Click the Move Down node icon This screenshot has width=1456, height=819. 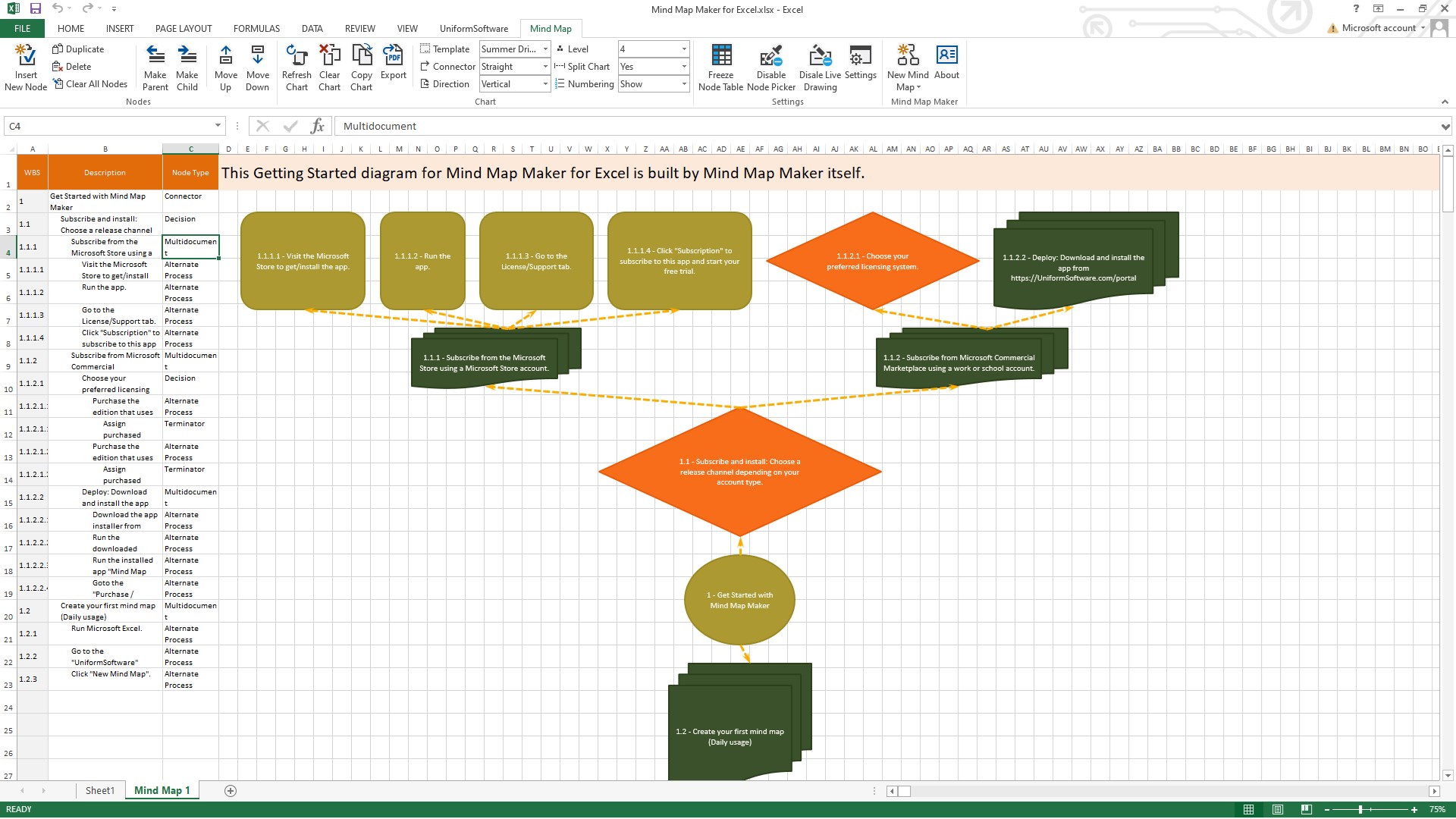click(258, 55)
